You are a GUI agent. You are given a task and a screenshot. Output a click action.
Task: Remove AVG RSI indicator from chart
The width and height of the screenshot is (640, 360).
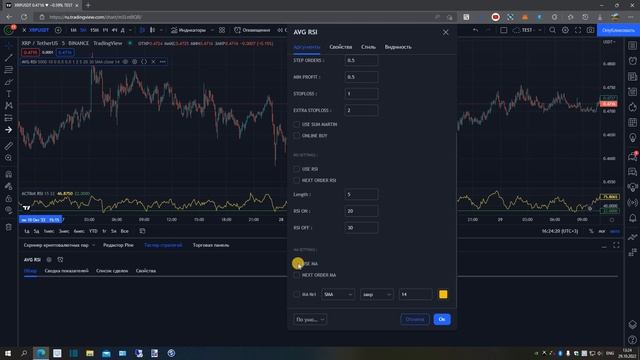pos(153,62)
